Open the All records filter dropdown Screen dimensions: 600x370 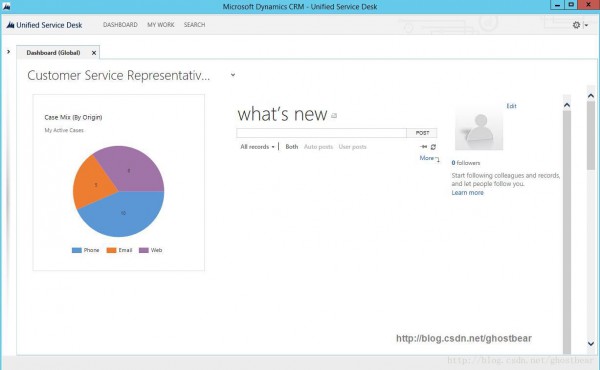tap(257, 147)
